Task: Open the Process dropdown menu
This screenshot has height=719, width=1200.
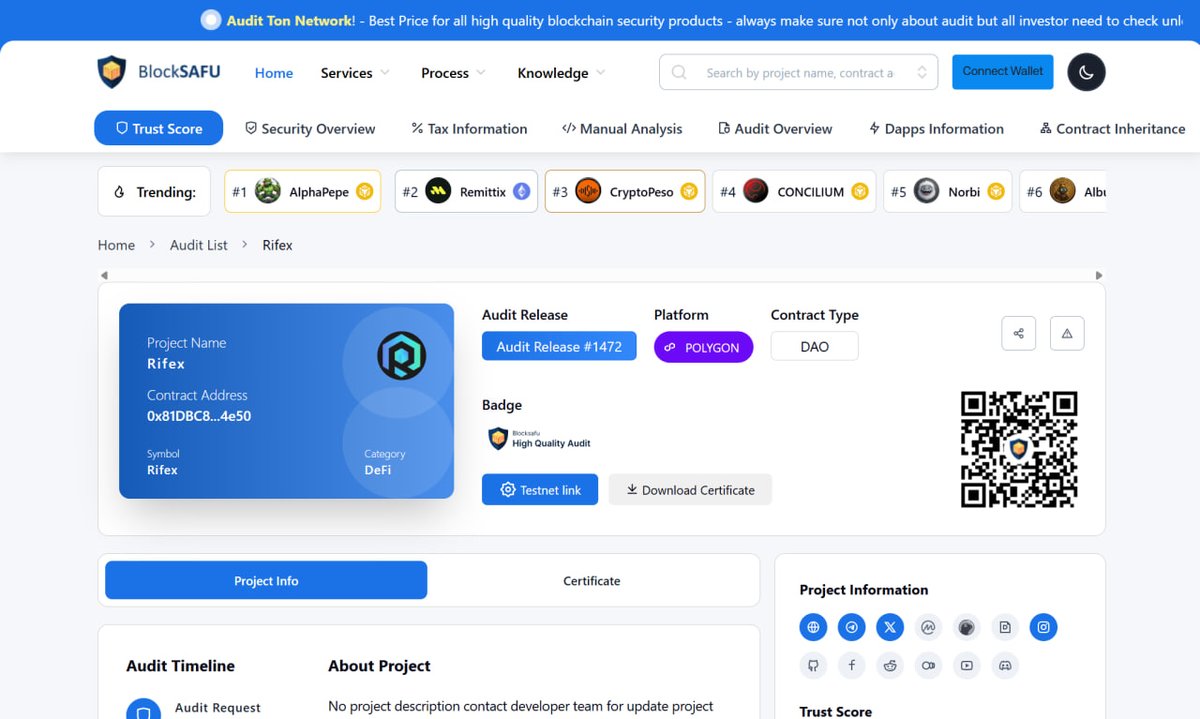Action: click(451, 72)
